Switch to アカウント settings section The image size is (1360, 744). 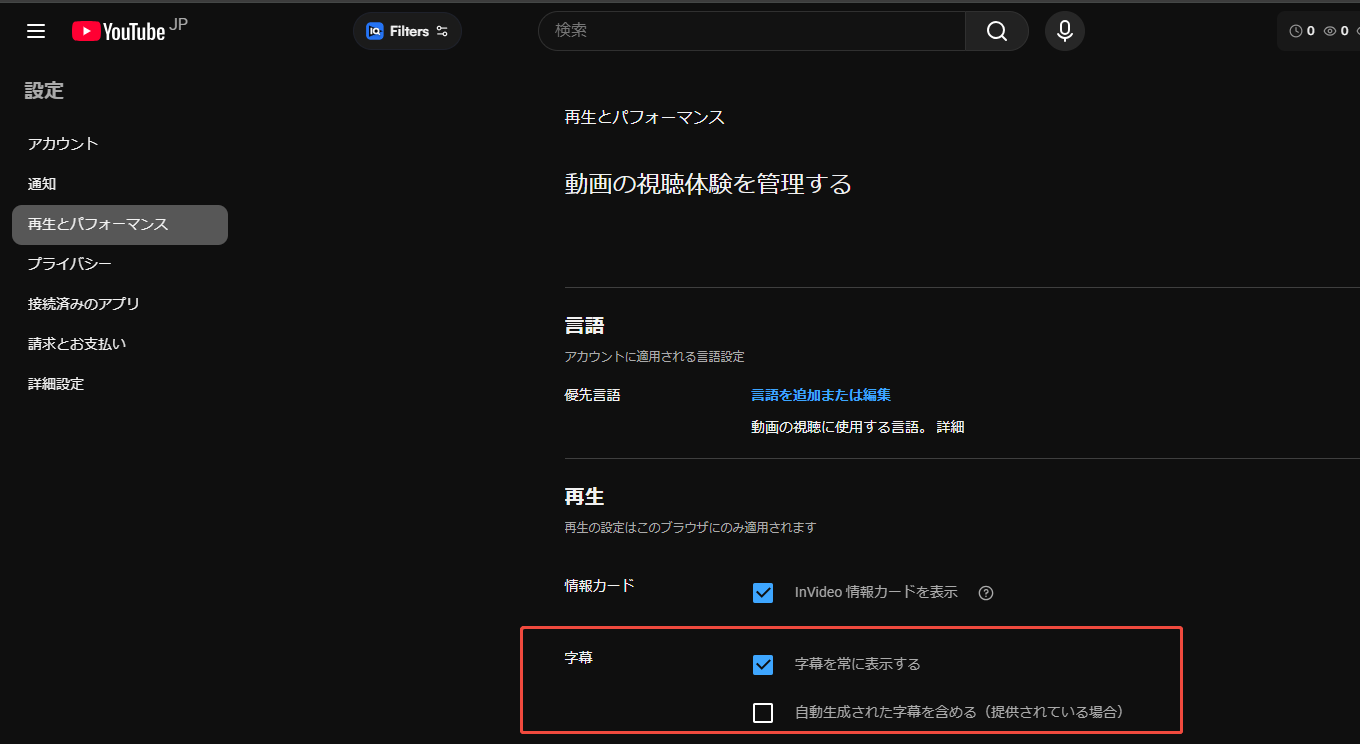coord(64,143)
